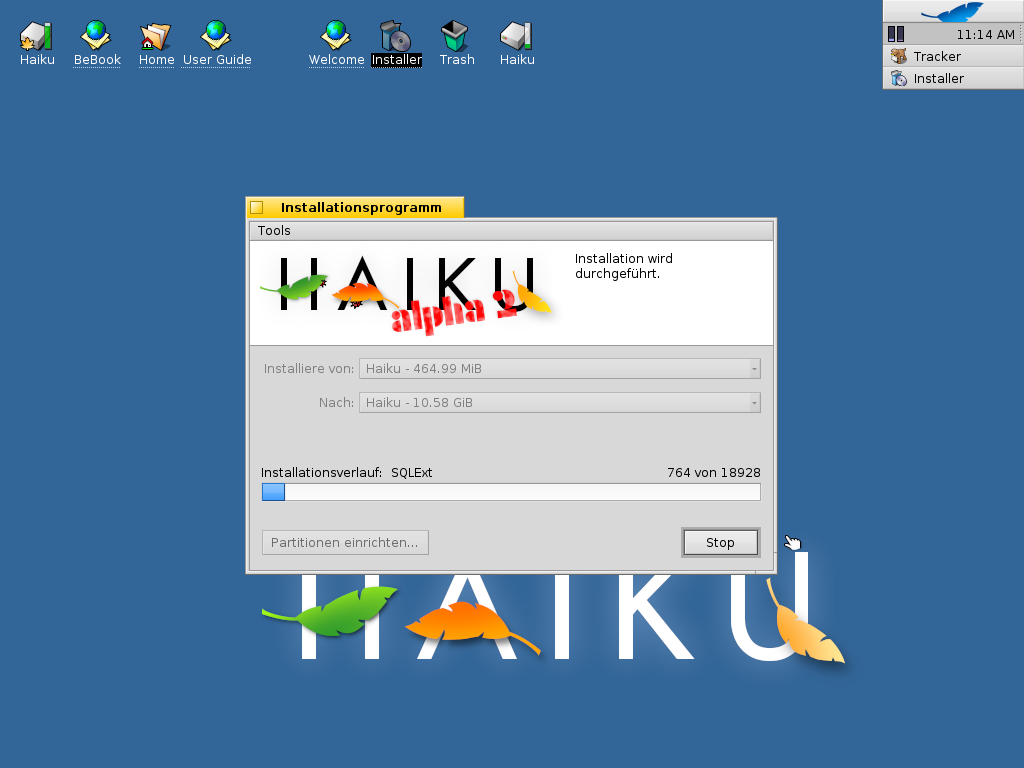Close the Installationsprogramm window via title square
The height and width of the screenshot is (768, 1024).
point(257,208)
